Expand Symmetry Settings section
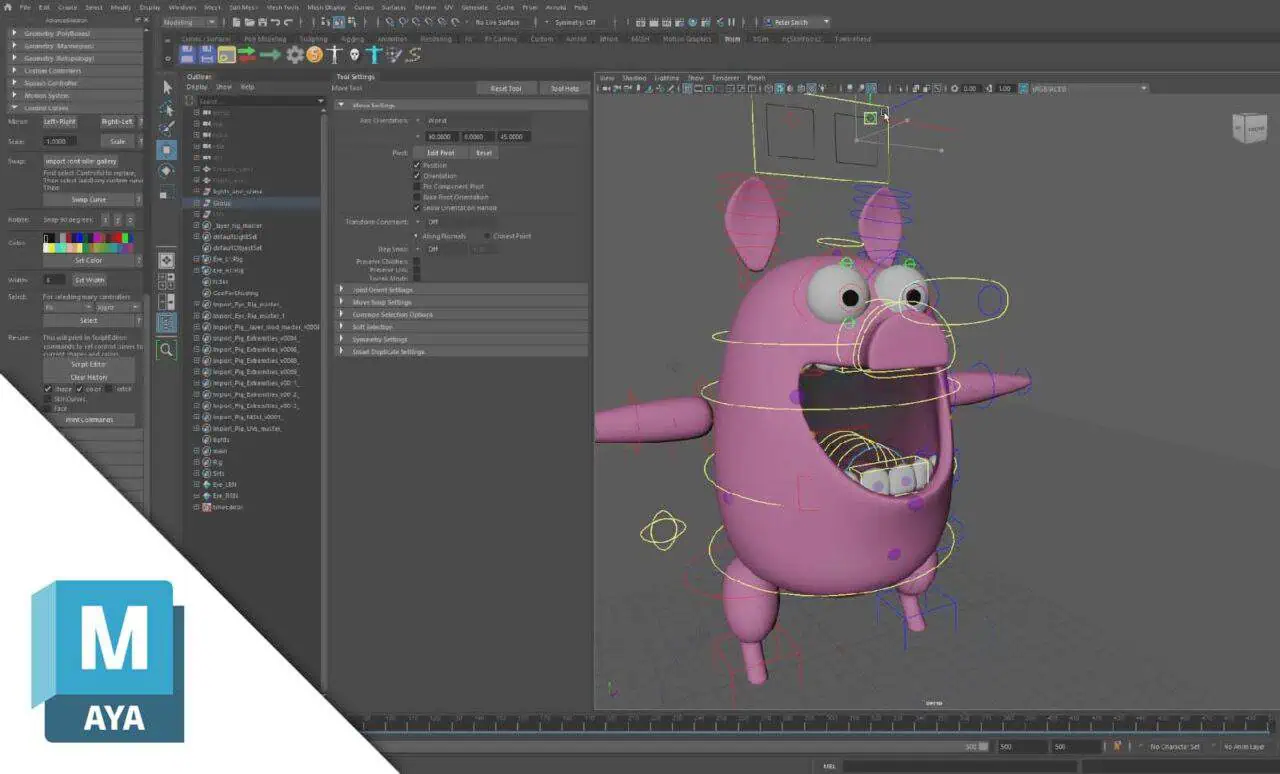This screenshot has width=1280, height=774. (x=461, y=339)
